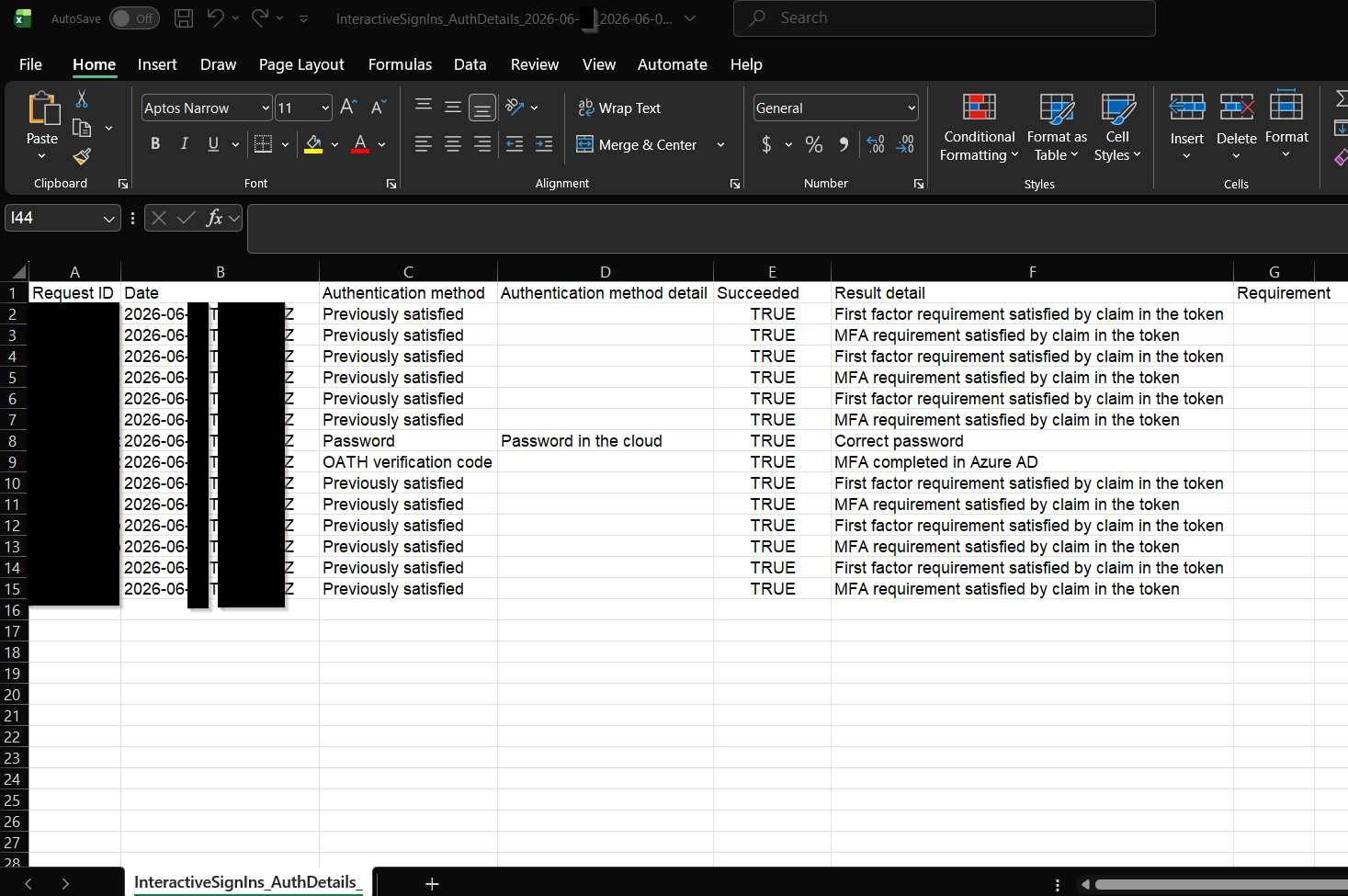The height and width of the screenshot is (896, 1348).
Task: Toggle Italic formatting
Action: pos(185,143)
